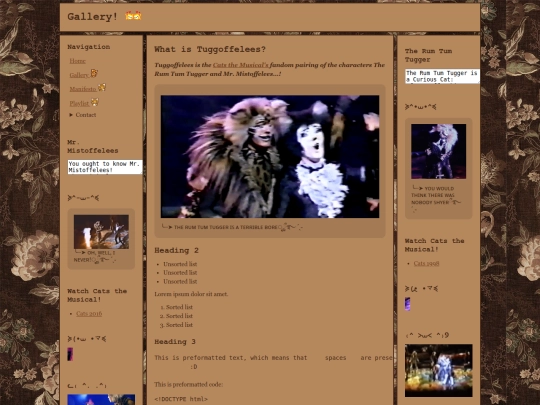The image size is (540, 405).
Task: Click 'Watch Cats the Musical!' heading in left sidebar
Action: (x=97, y=295)
